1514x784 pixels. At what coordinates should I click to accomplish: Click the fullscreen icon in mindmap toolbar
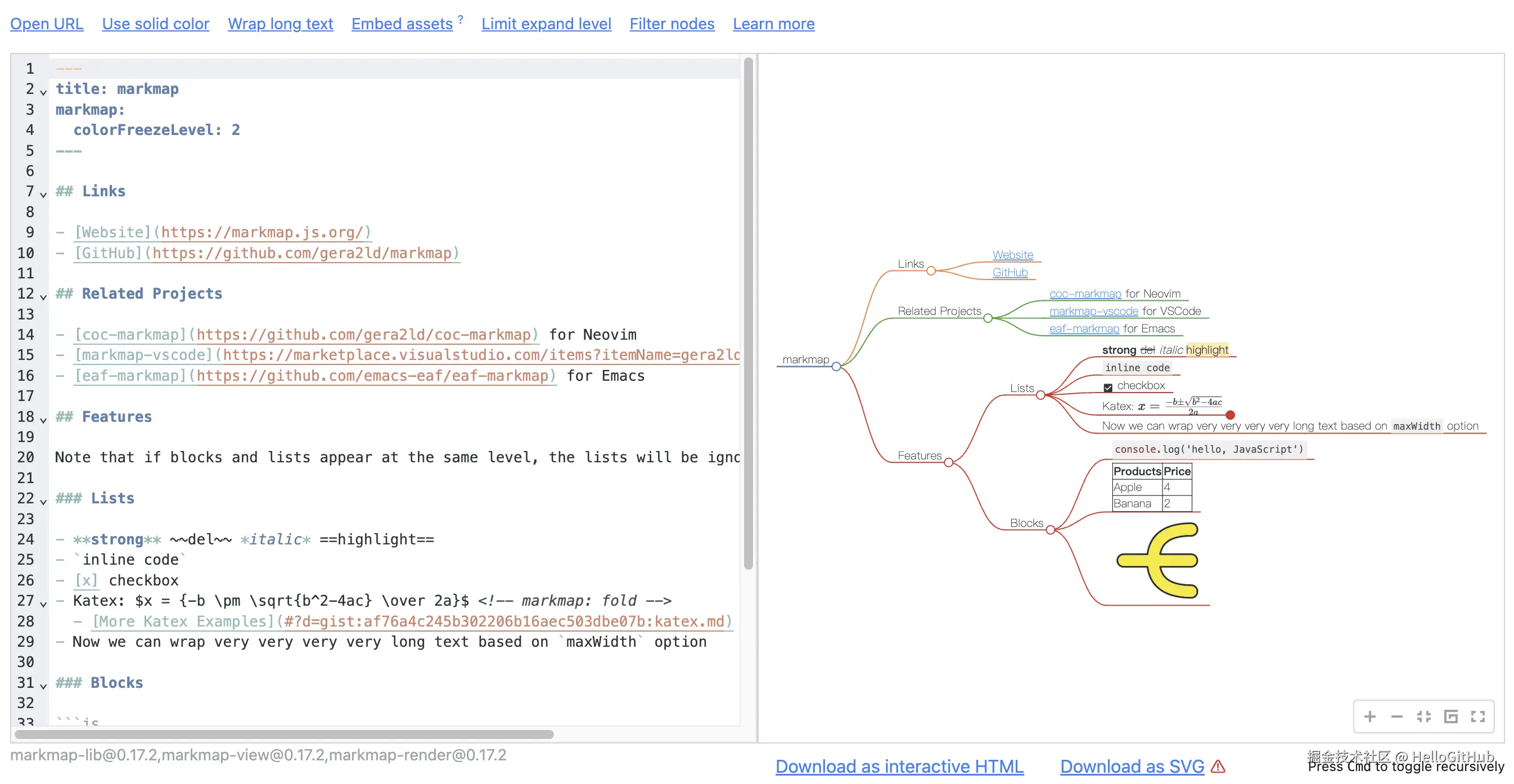pyautogui.click(x=1478, y=717)
